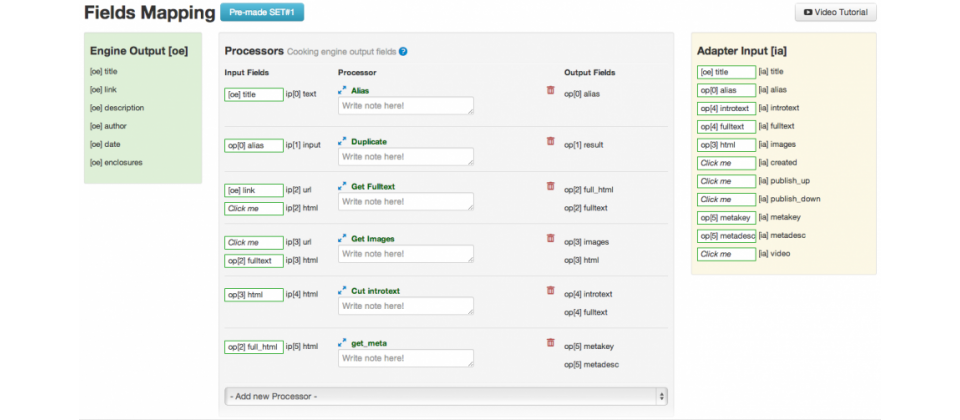960x420 pixels.
Task: Click the empty [ia] publish_up input field
Action: point(726,181)
